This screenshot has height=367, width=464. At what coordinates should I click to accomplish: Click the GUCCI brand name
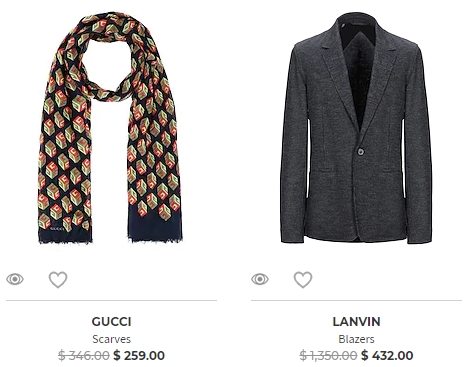pyautogui.click(x=111, y=322)
